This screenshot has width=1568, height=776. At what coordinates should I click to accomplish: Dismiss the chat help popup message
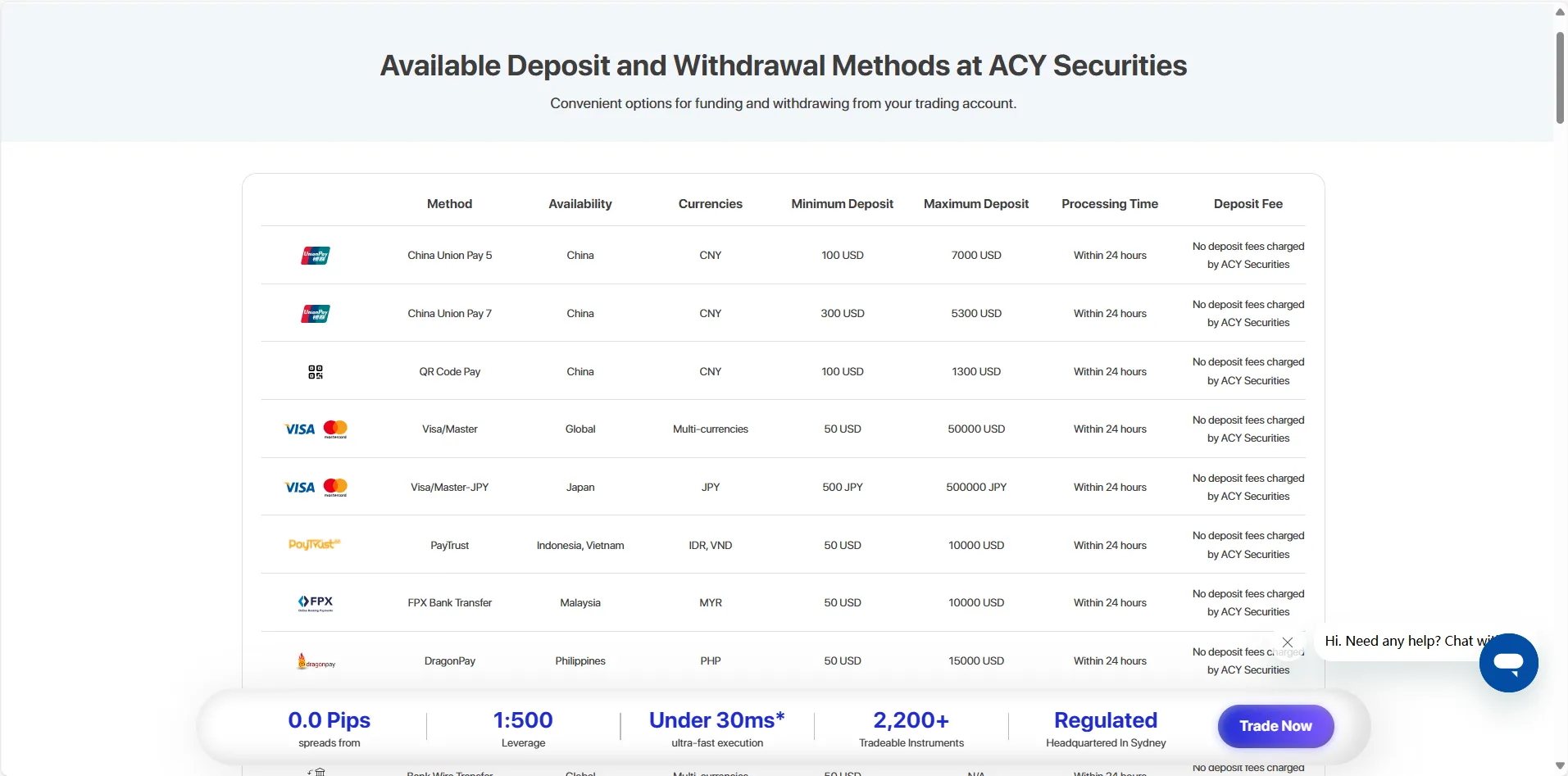tap(1288, 642)
